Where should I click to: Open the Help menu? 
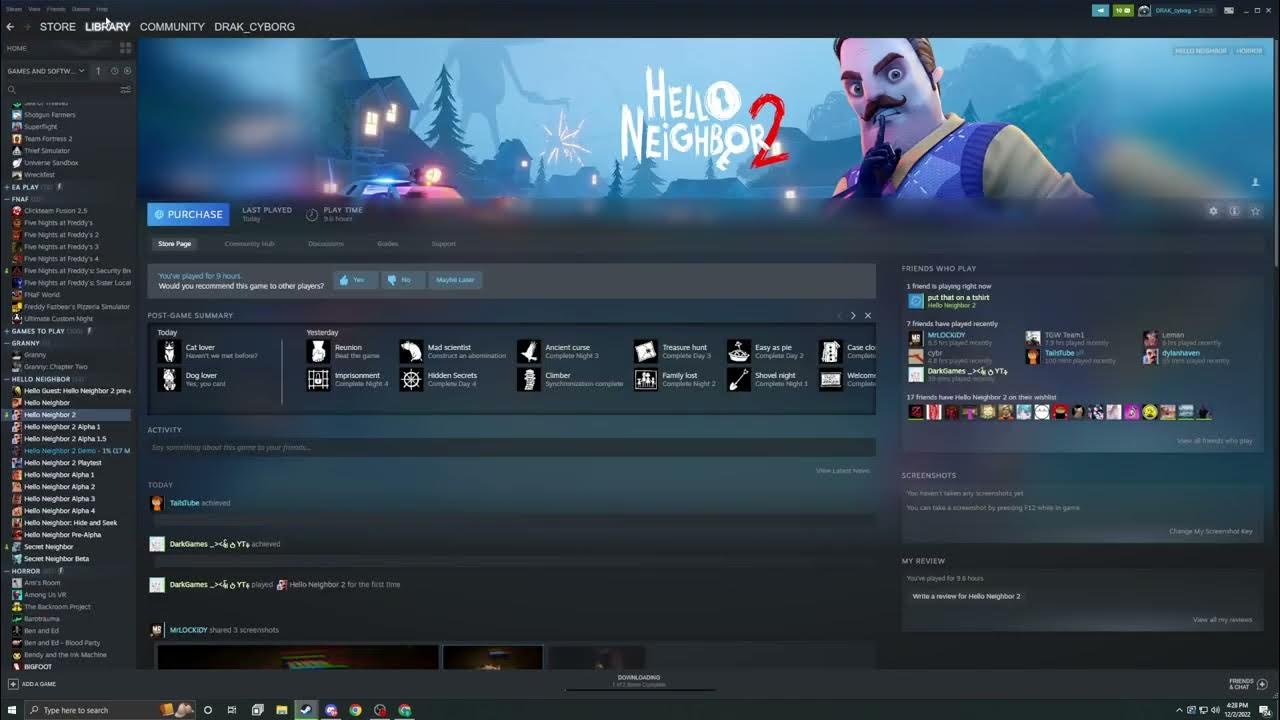pos(102,9)
